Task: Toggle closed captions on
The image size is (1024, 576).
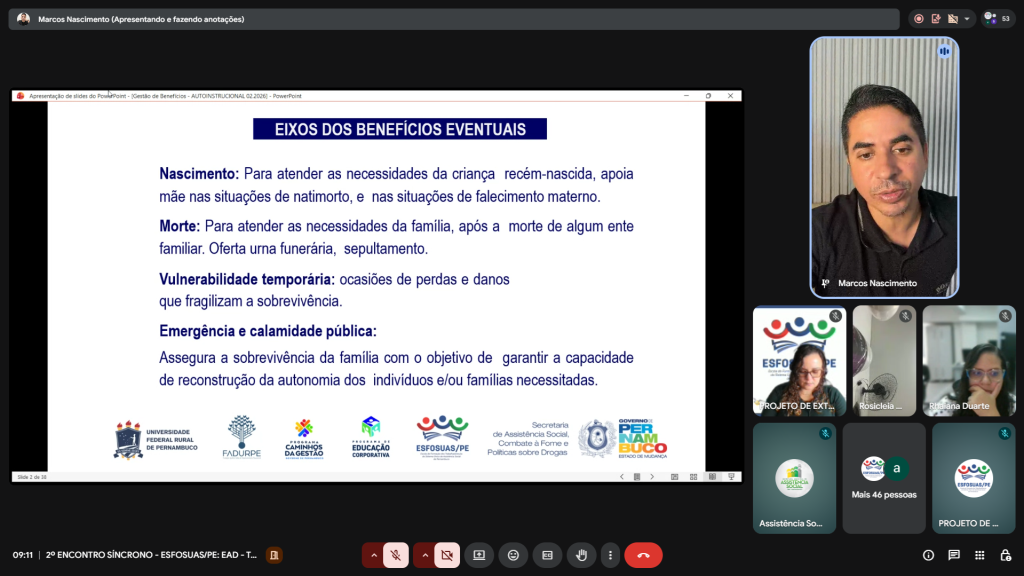Action: [547, 555]
